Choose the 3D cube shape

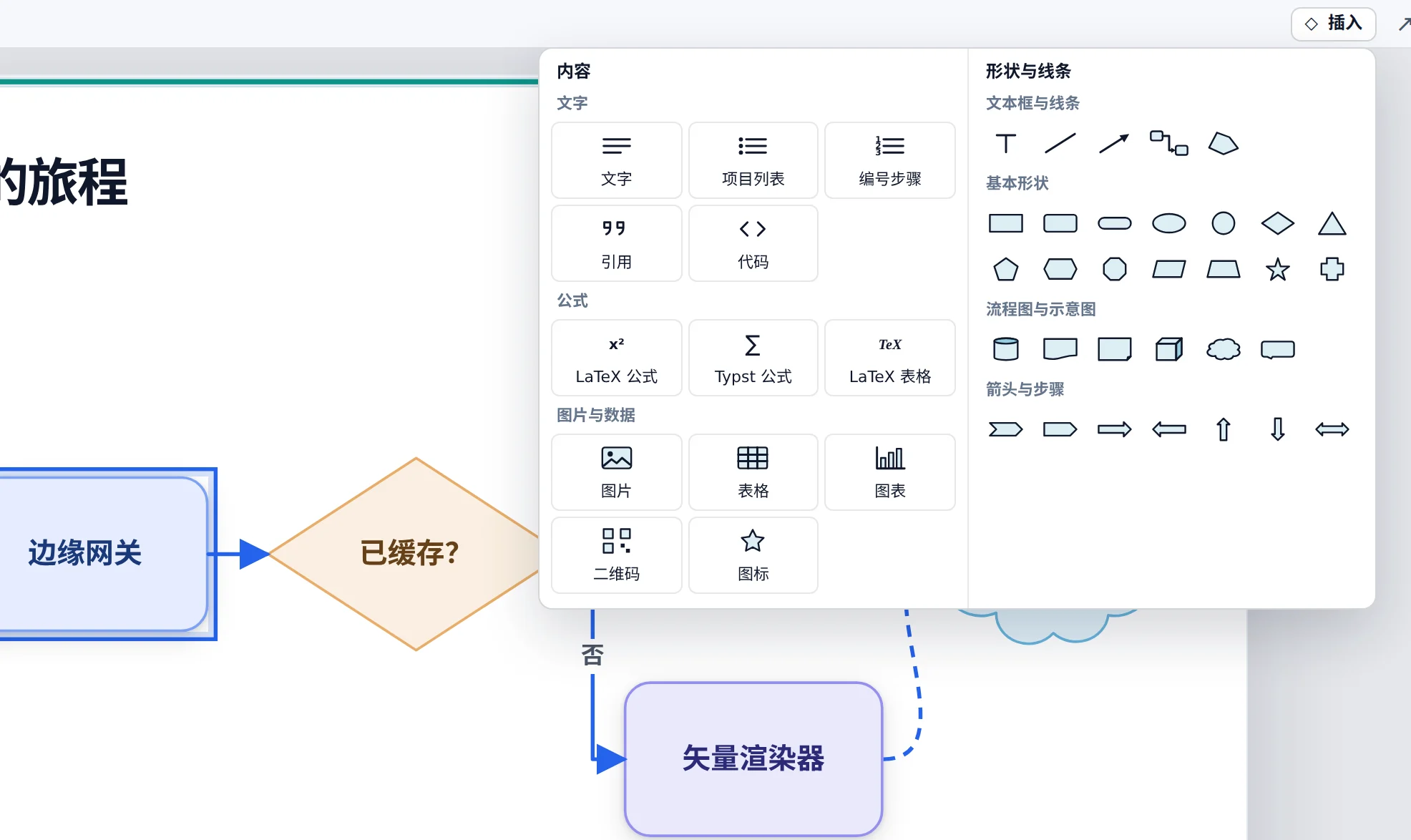tap(1169, 350)
